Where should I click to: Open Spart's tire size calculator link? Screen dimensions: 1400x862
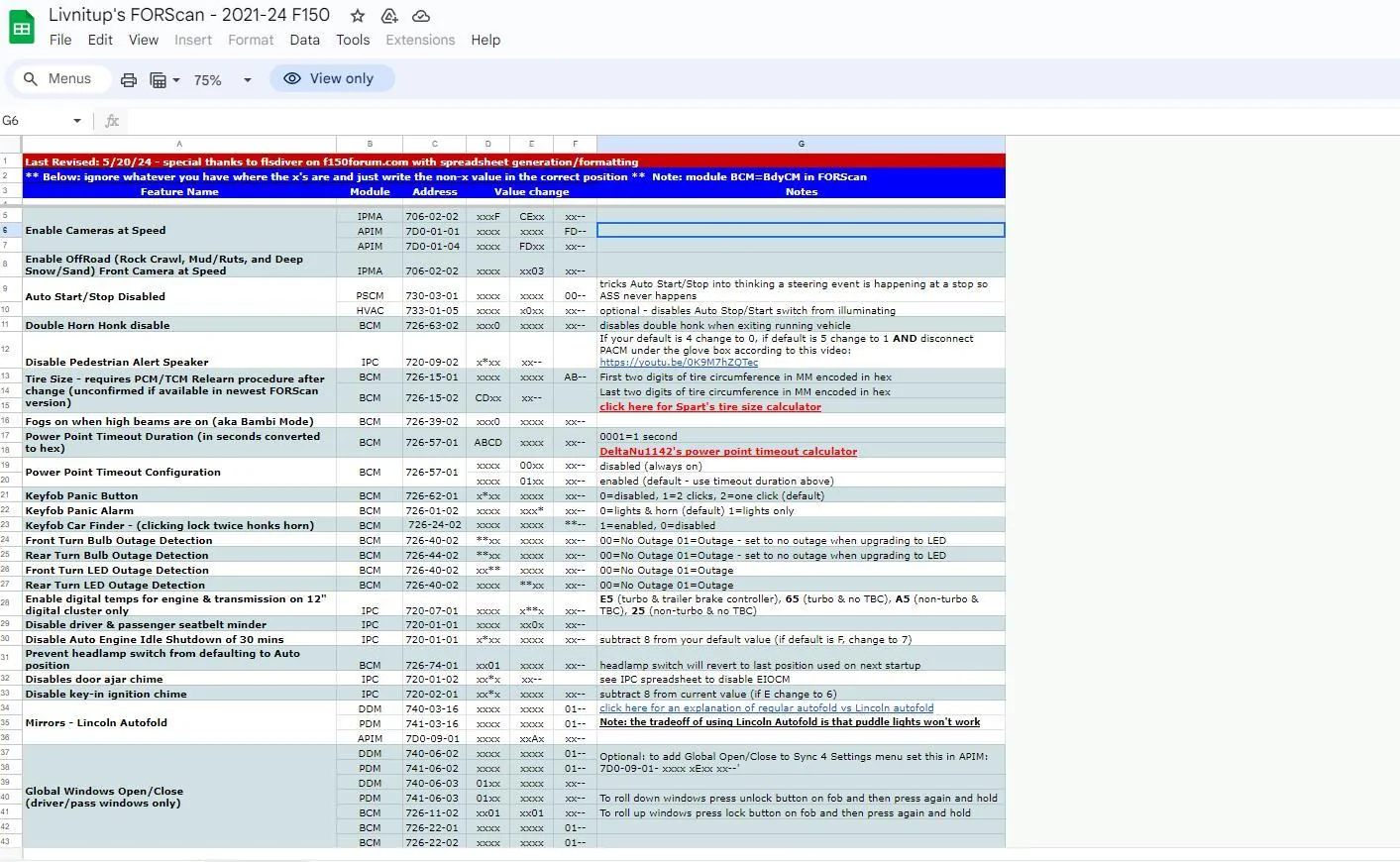[x=709, y=406]
